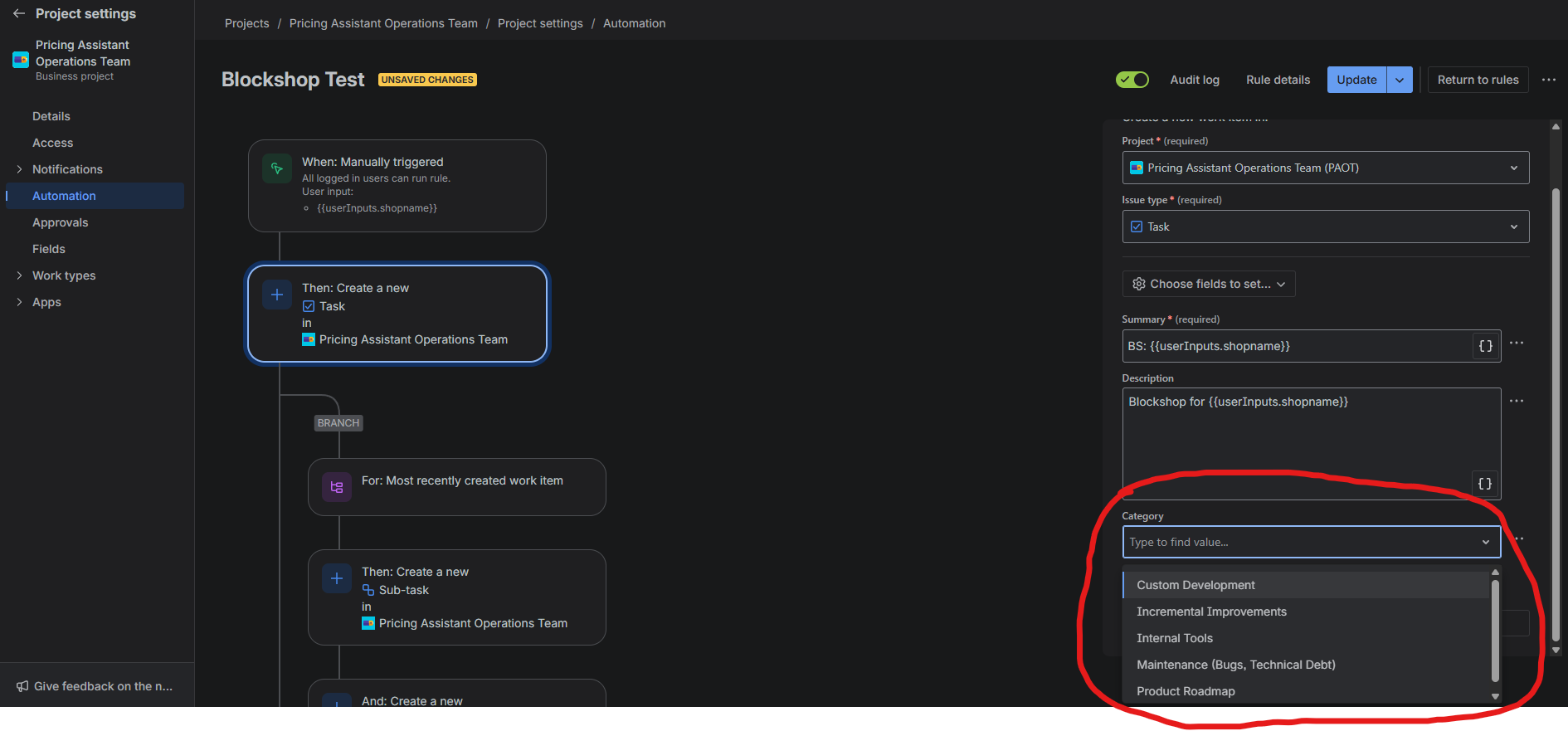This screenshot has width=1568, height=731.
Task: Open Approvals in sidebar
Action: pyautogui.click(x=61, y=222)
